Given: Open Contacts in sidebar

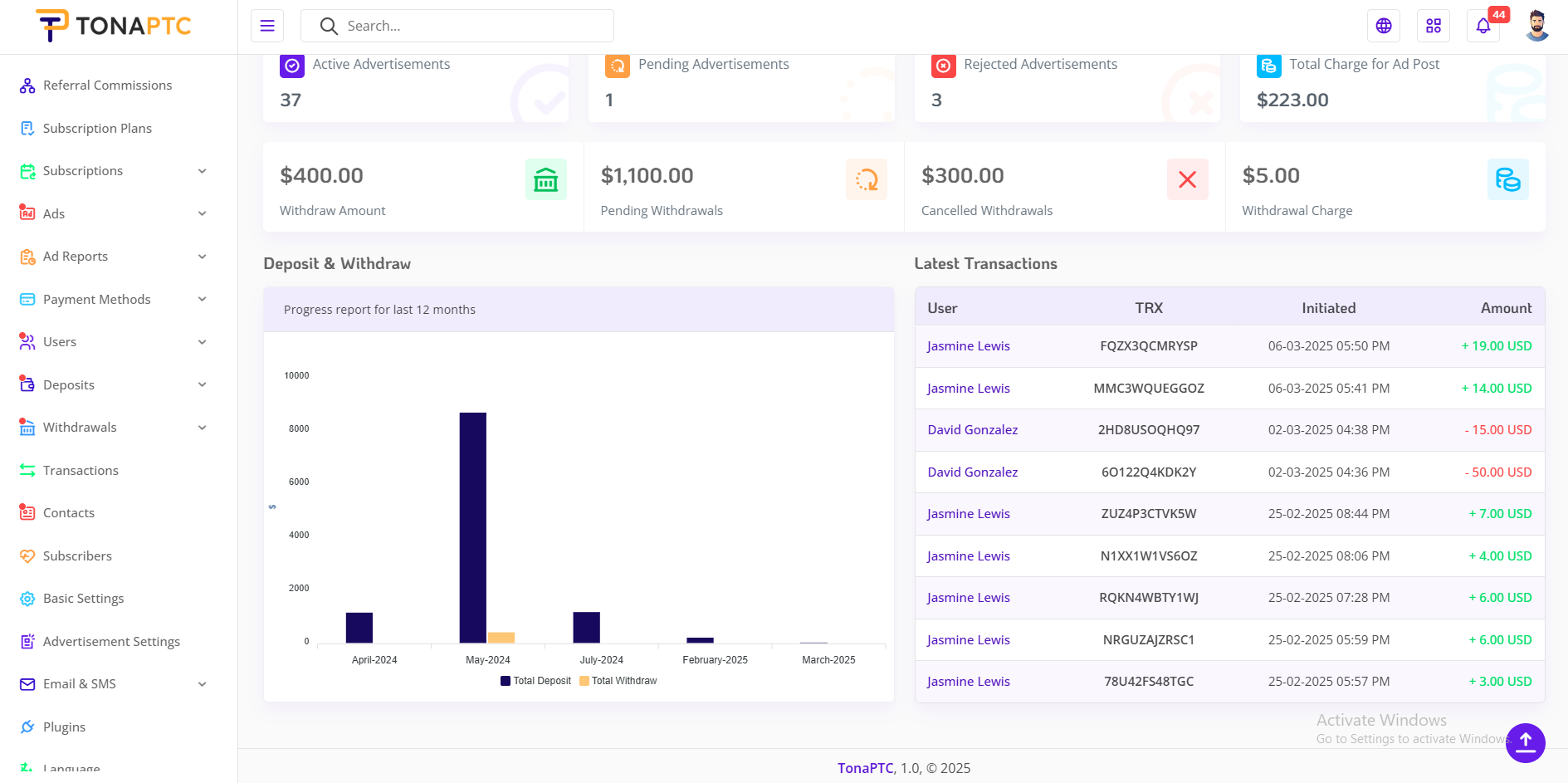Looking at the screenshot, I should point(68,513).
